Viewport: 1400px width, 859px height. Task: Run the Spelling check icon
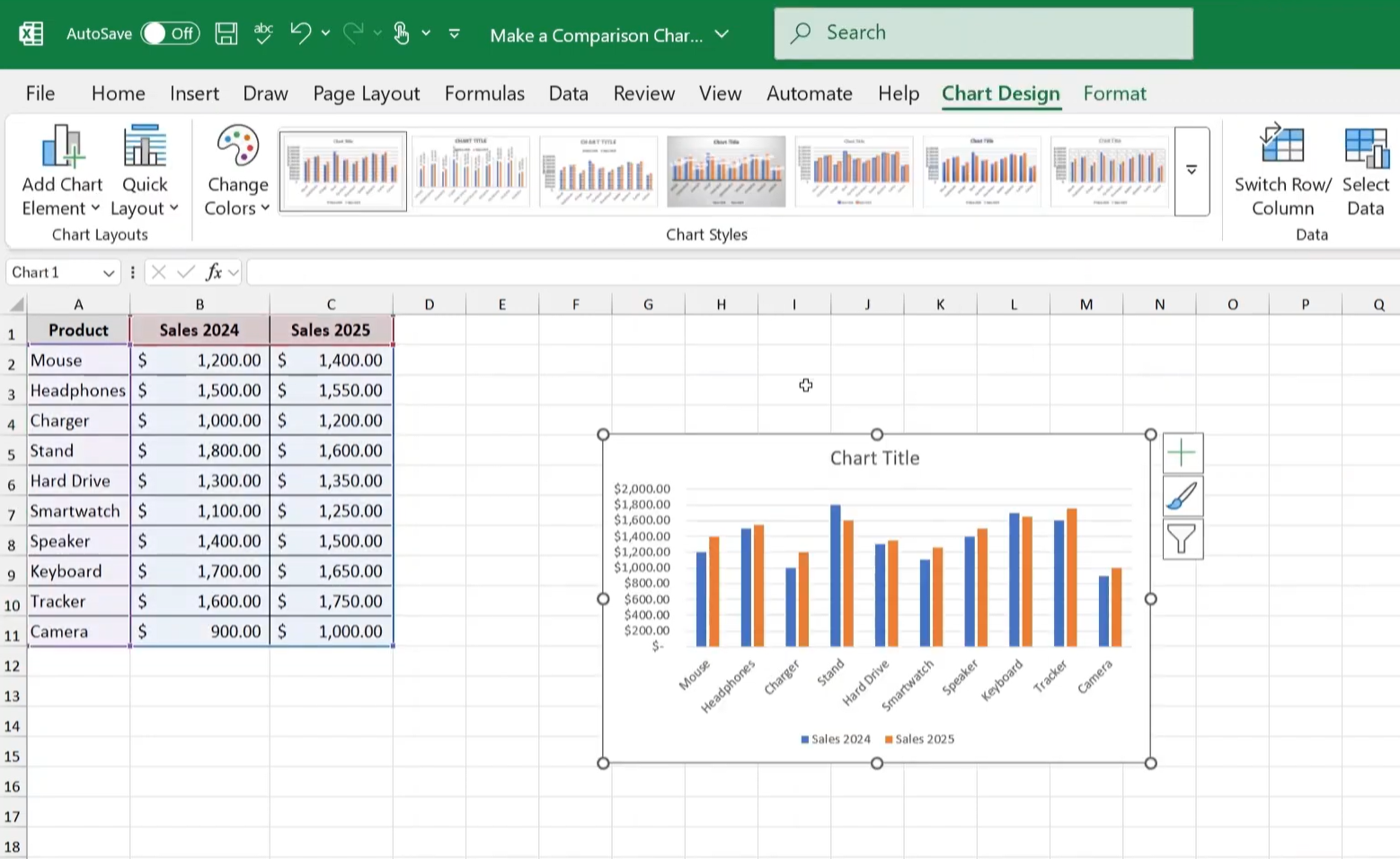click(x=263, y=34)
